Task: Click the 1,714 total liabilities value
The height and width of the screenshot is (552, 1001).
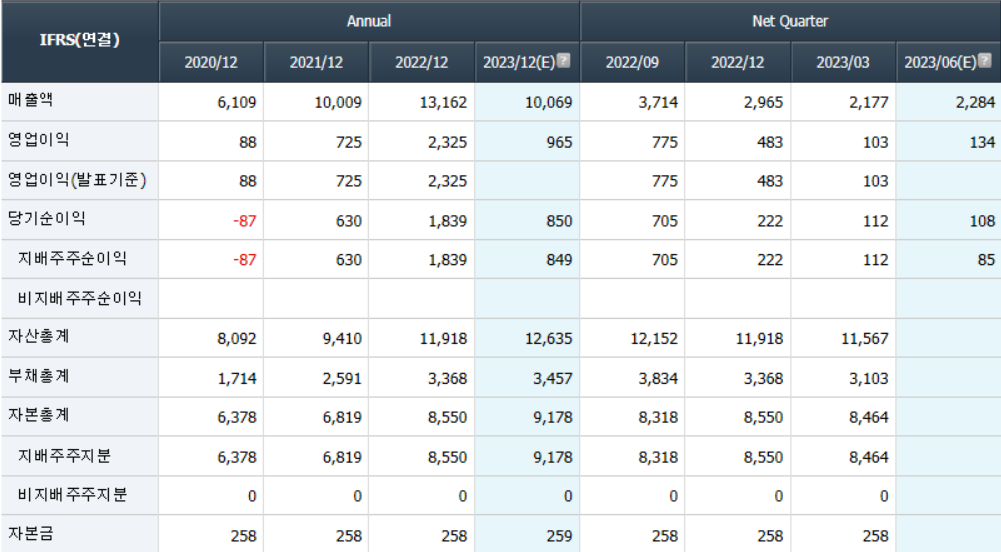Action: click(237, 378)
